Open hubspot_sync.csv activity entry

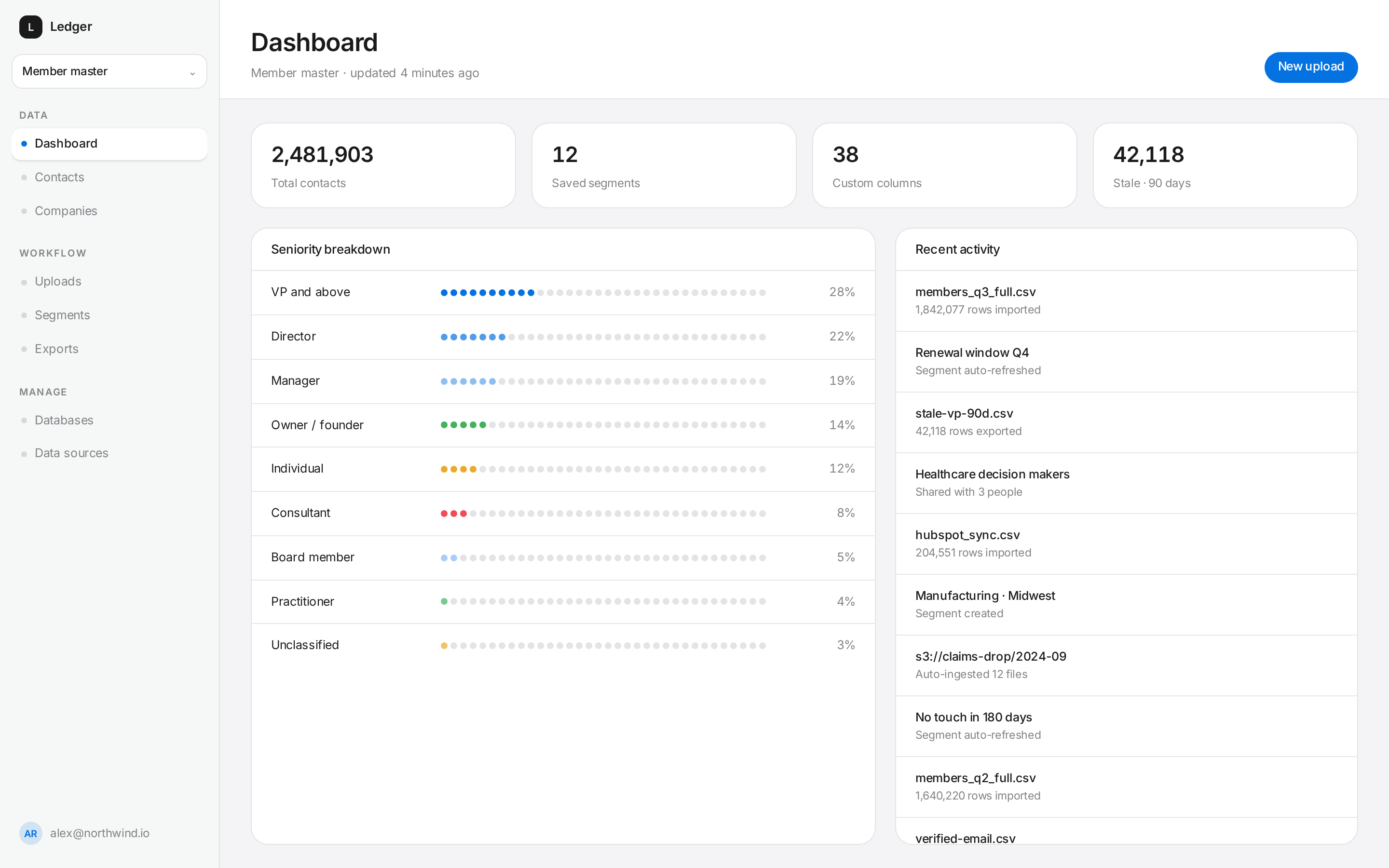point(1126,544)
